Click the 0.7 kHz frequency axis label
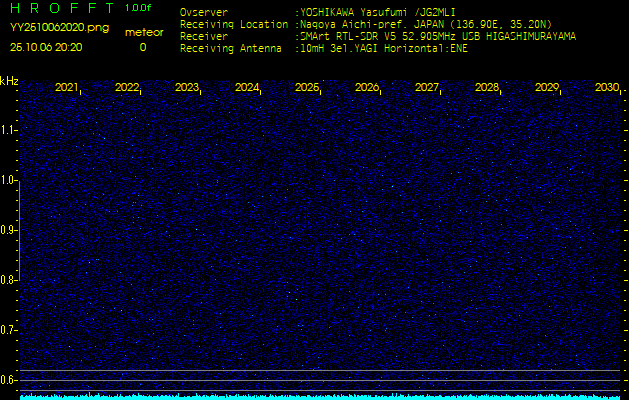 pos(9,329)
